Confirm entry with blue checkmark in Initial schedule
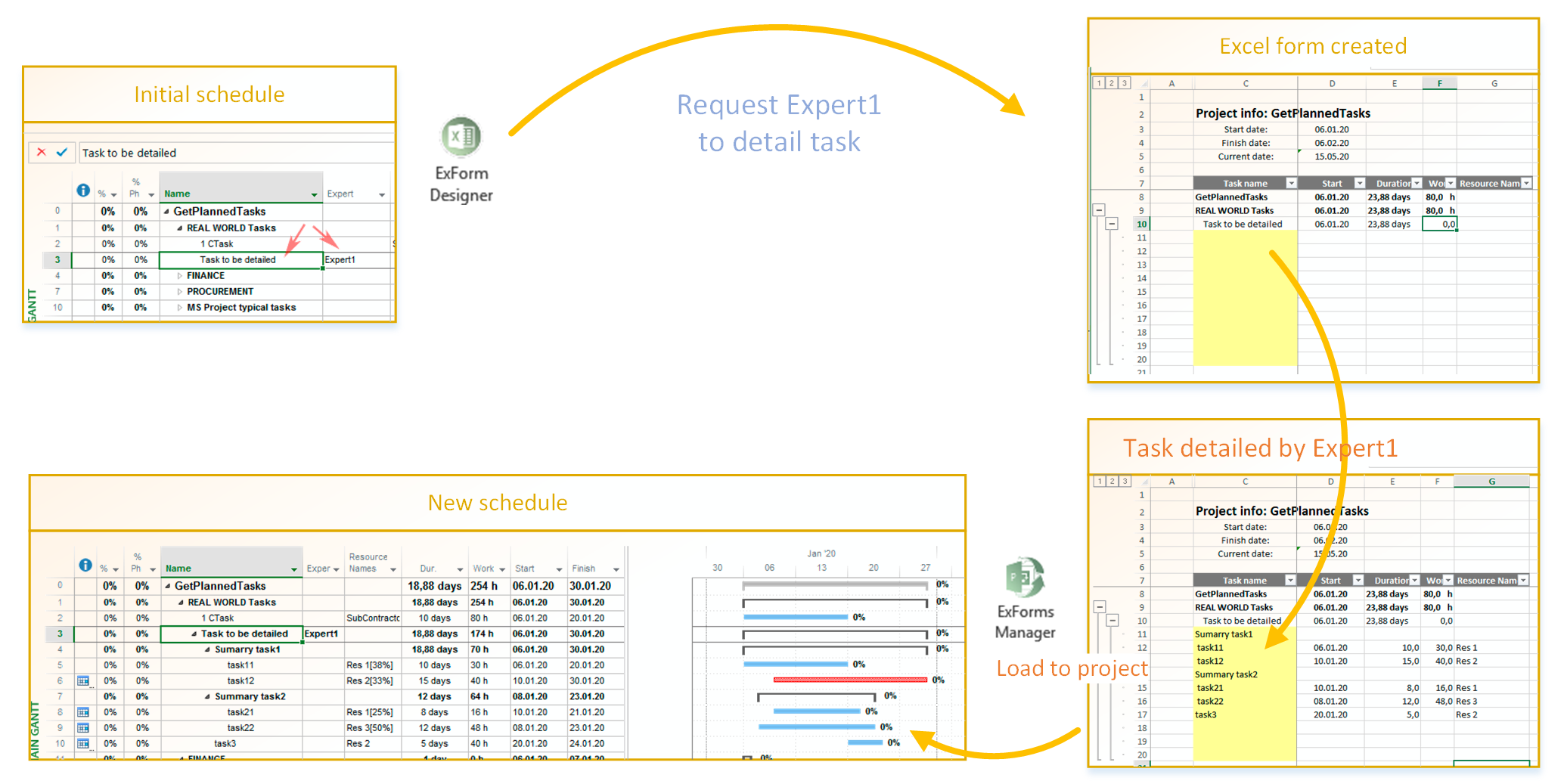Screen dimensions: 1564x784 tap(62, 153)
